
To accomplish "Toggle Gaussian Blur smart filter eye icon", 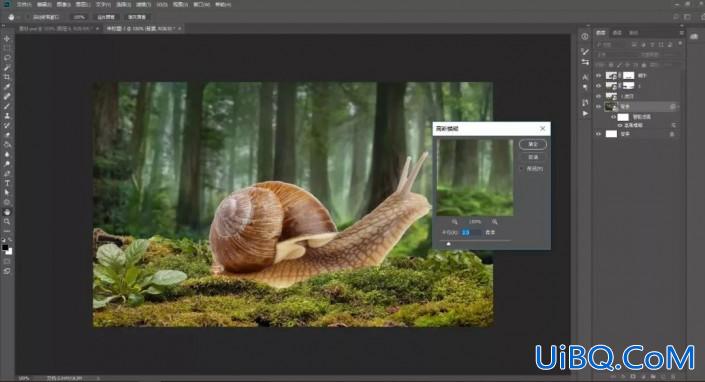I will point(620,125).
